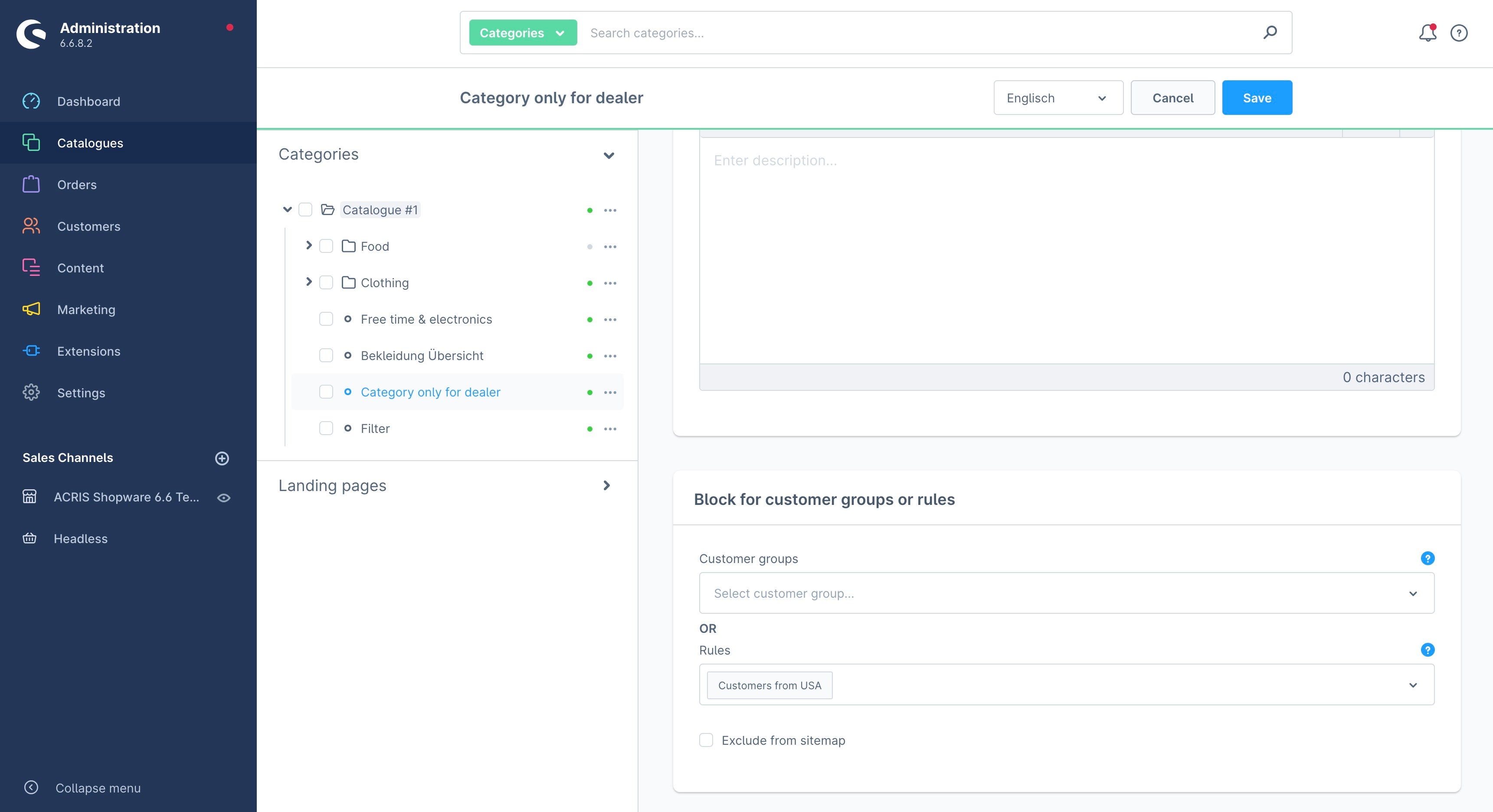Screen dimensions: 1493x812
Task: Click the Marketing megaphone icon
Action: 31,309
